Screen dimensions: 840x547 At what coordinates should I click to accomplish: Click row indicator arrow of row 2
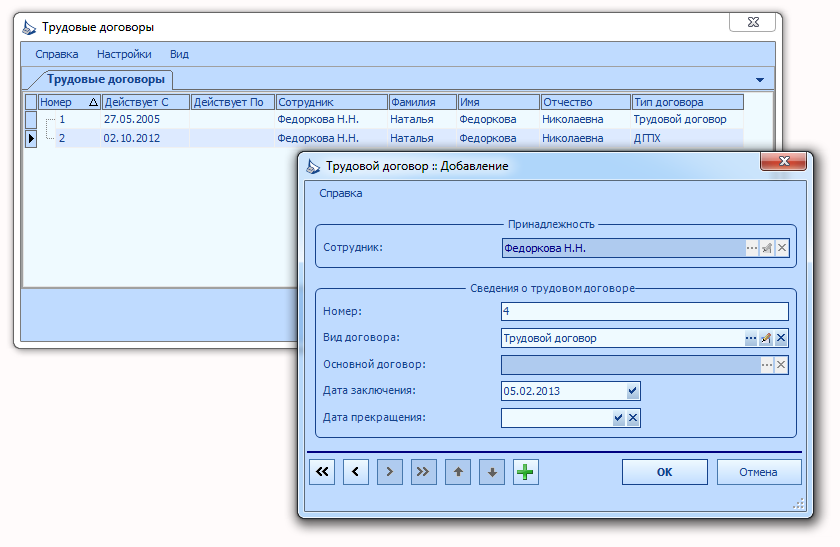point(31,138)
